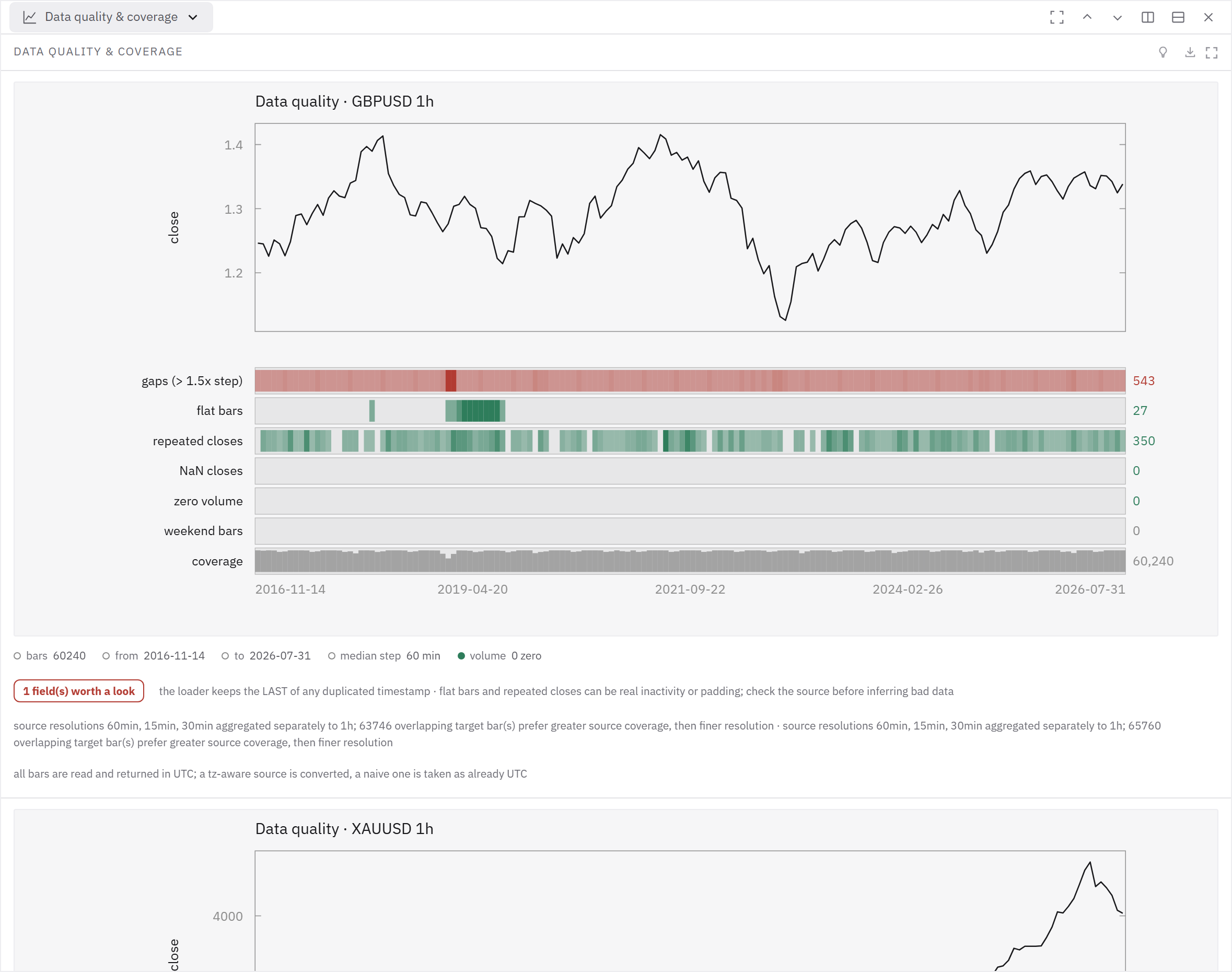
Task: Click the 2019-04-20 axis date label
Action: [472, 589]
